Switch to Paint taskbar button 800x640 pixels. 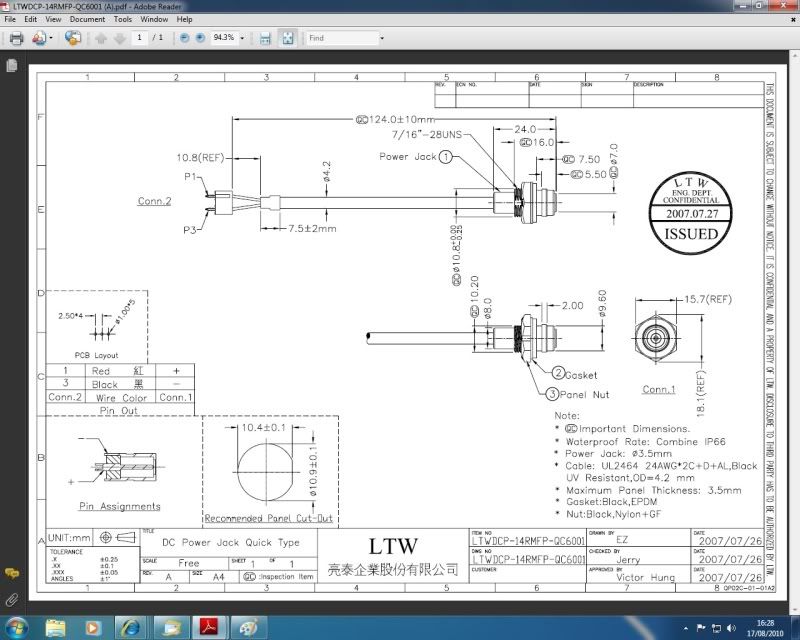tap(248, 627)
